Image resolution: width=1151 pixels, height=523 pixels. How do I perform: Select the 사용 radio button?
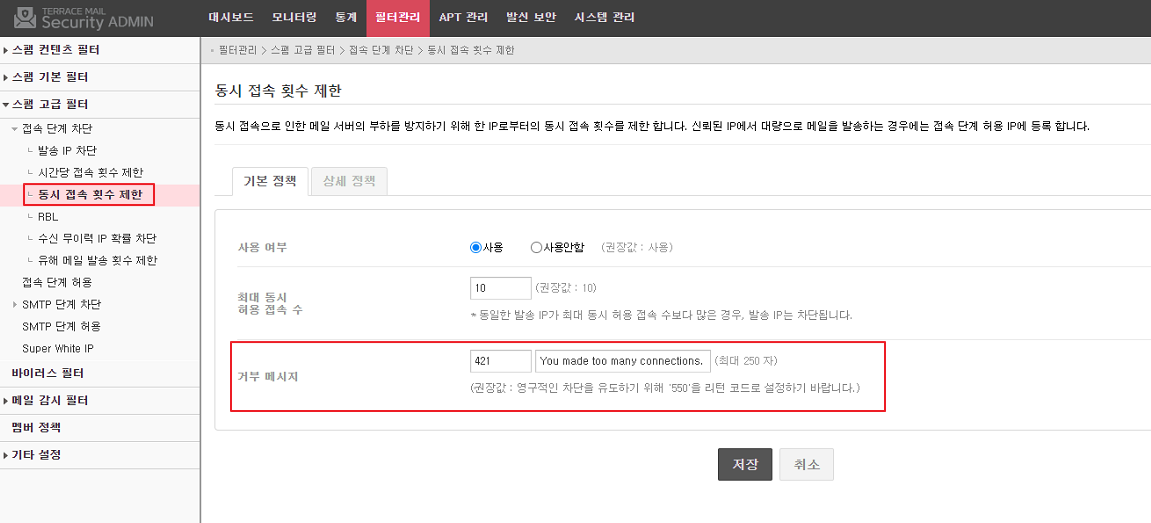476,247
